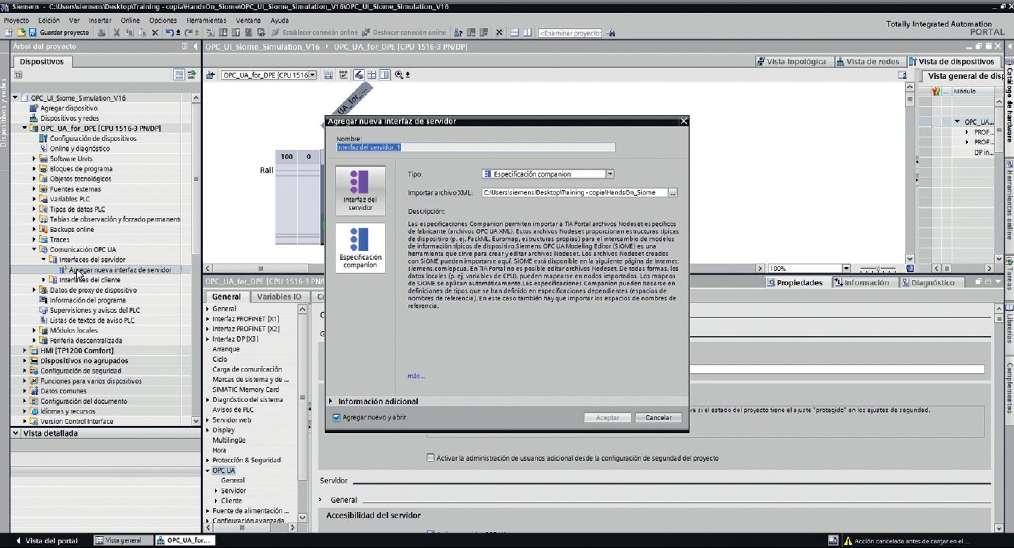Expand Bloques de programa tree node

click(x=34, y=169)
